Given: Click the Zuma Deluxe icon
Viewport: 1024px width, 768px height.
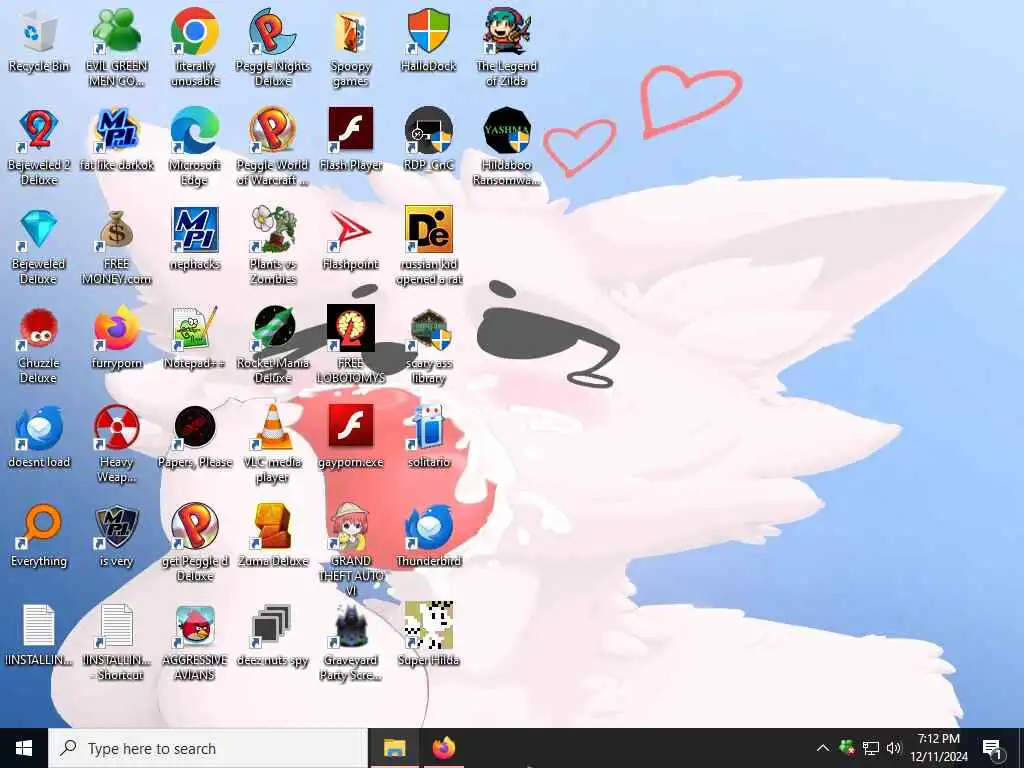Looking at the screenshot, I should [273, 526].
